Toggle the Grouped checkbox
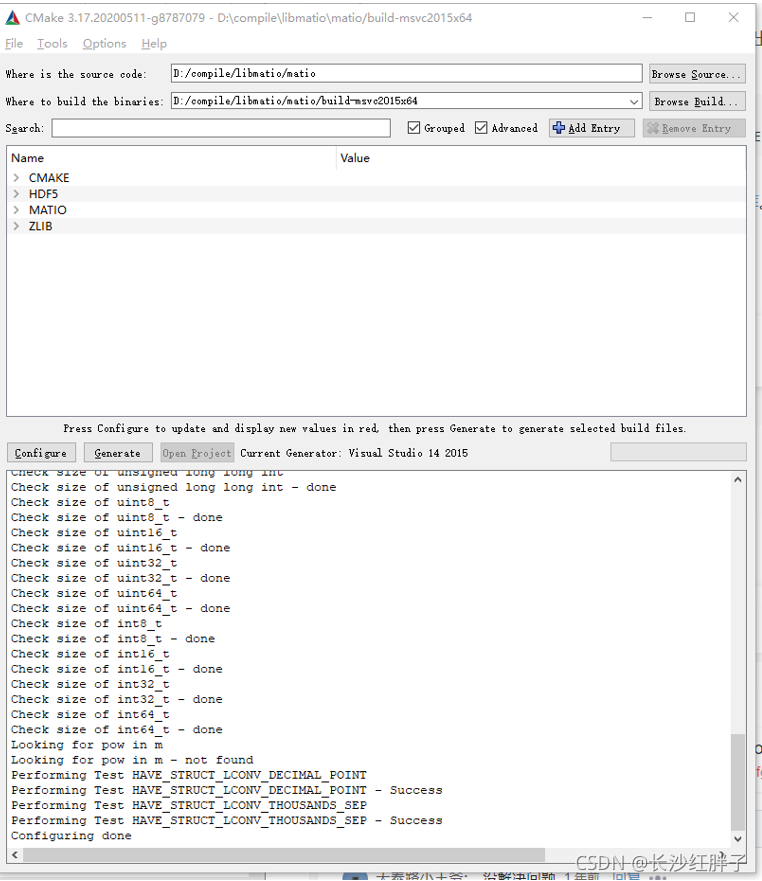This screenshot has width=762, height=881. coord(414,128)
